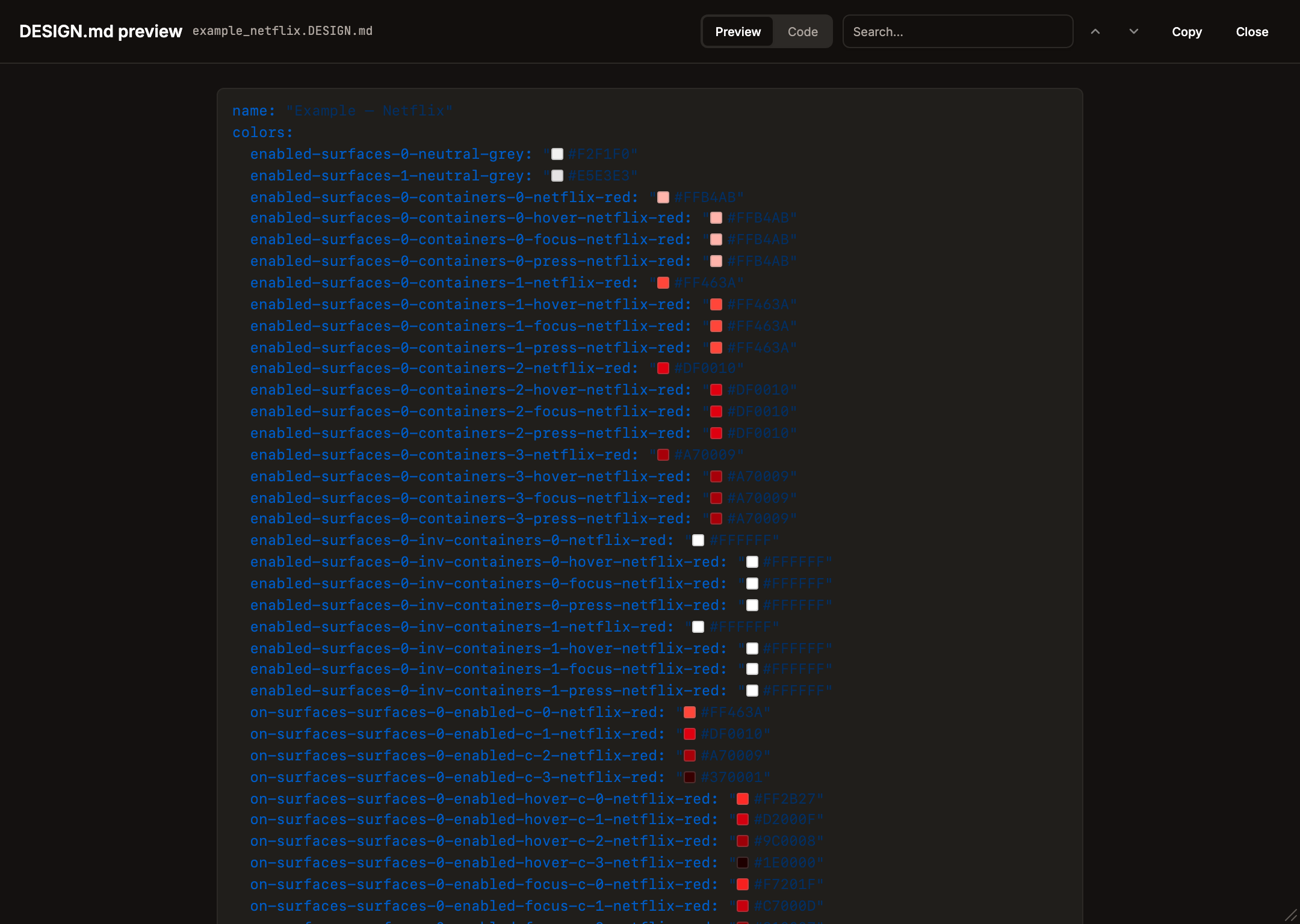Click swatch for containers-2-press-netflix-red
The image size is (1300, 924).
click(x=716, y=434)
